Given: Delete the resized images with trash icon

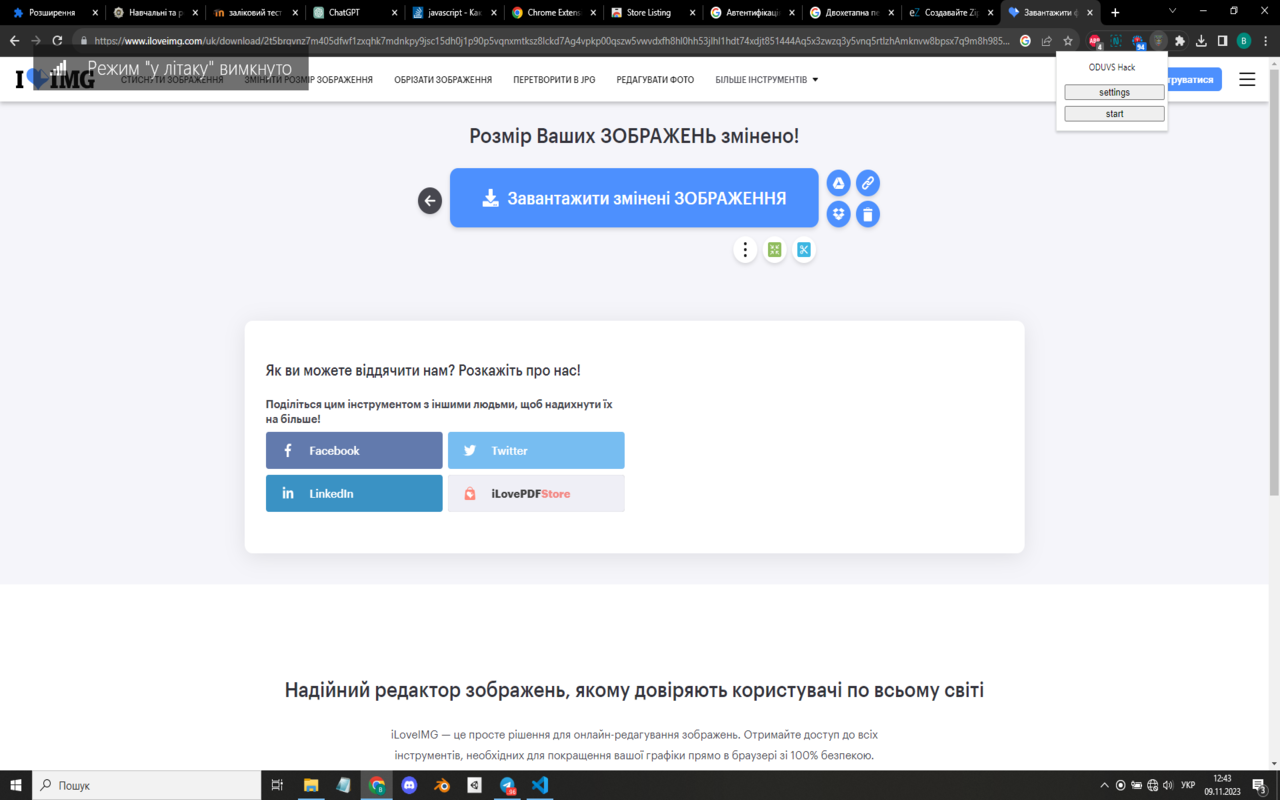Looking at the screenshot, I should point(867,214).
